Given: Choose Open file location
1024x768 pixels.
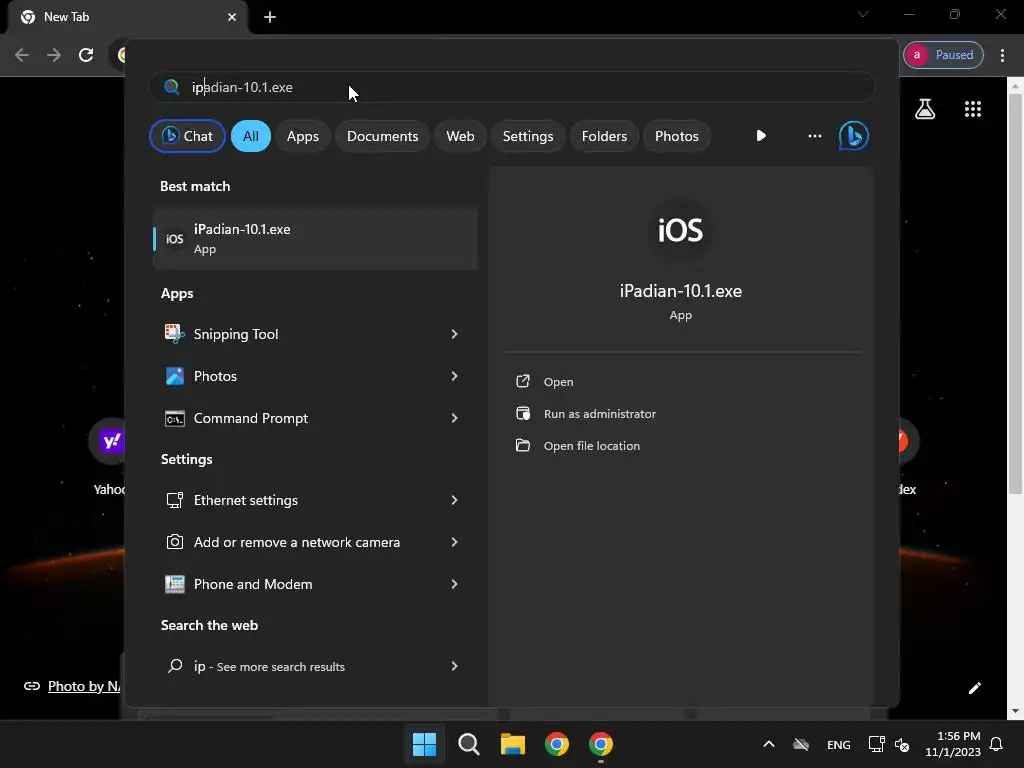Looking at the screenshot, I should 592,446.
